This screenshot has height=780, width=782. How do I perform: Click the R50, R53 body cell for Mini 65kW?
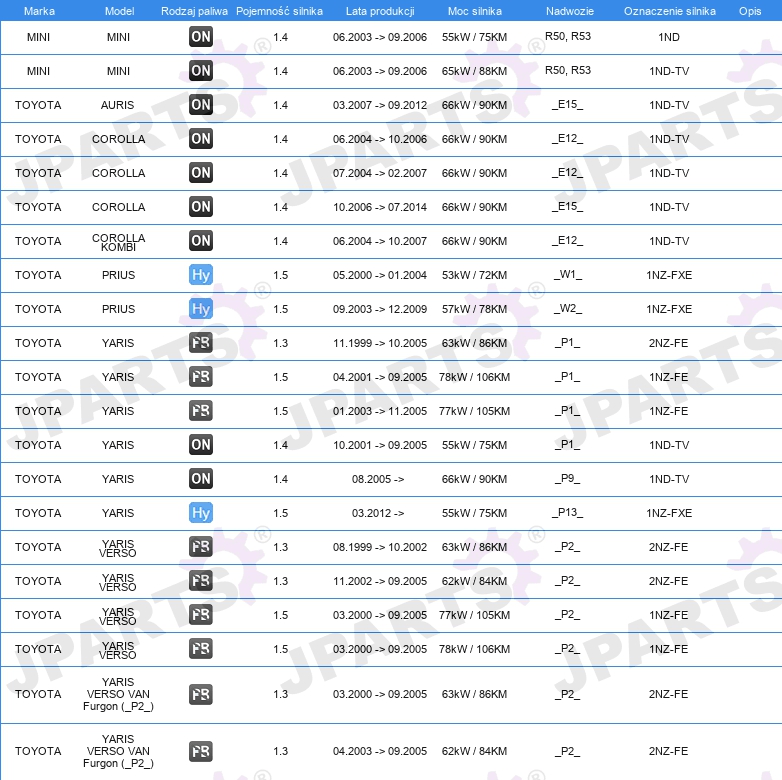click(568, 70)
